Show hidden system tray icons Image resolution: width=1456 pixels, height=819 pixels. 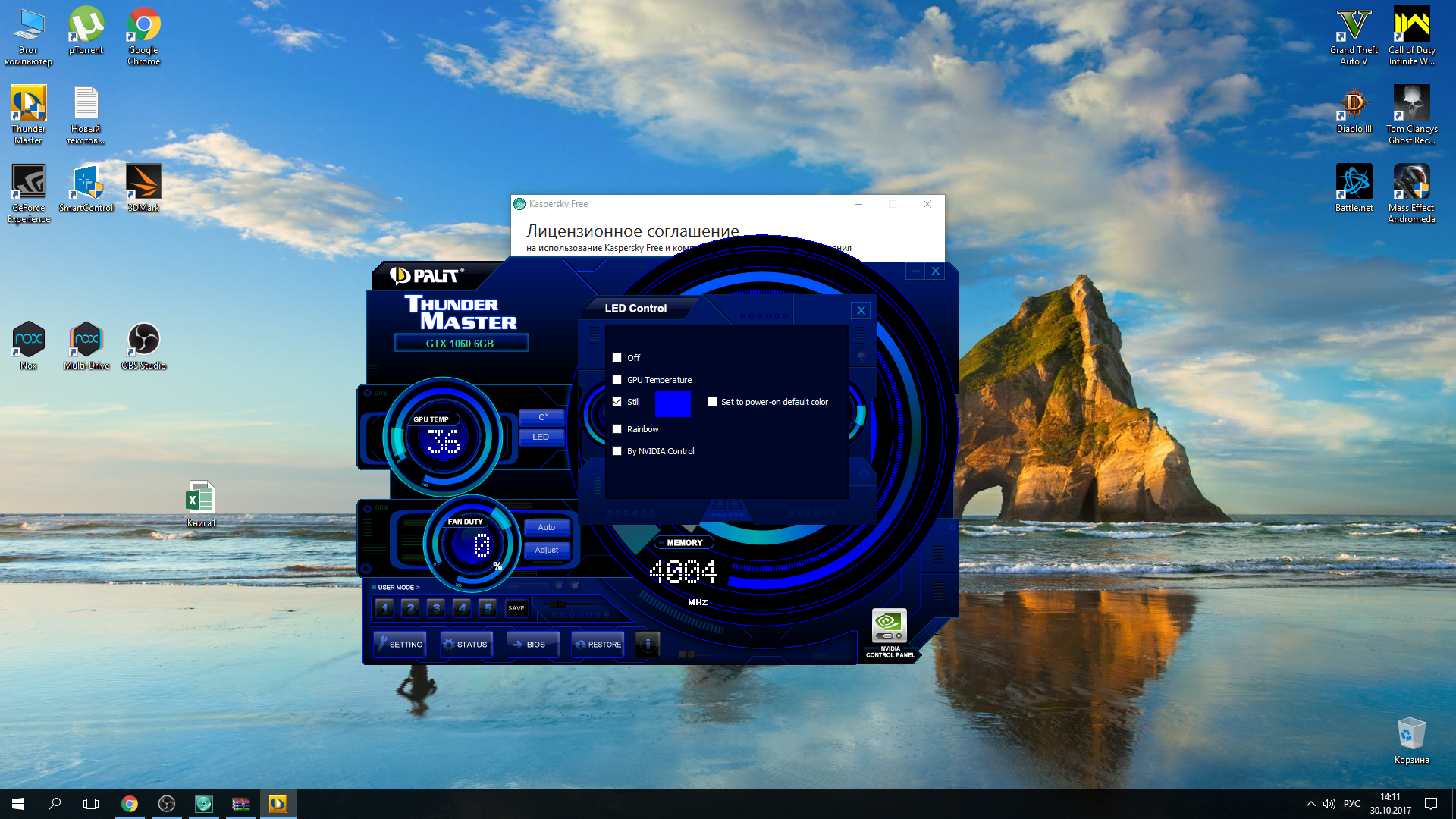pos(1310,804)
